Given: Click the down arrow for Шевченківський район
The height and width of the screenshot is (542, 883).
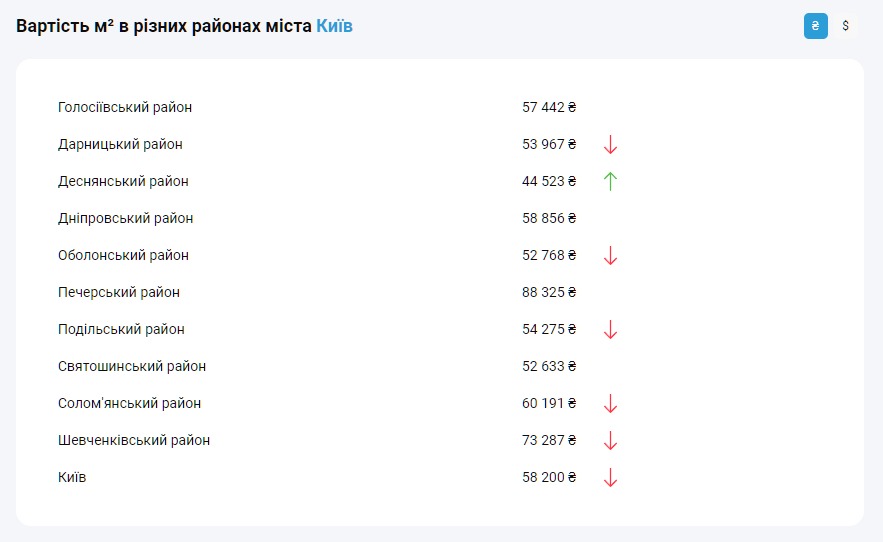Looking at the screenshot, I should 610,441.
